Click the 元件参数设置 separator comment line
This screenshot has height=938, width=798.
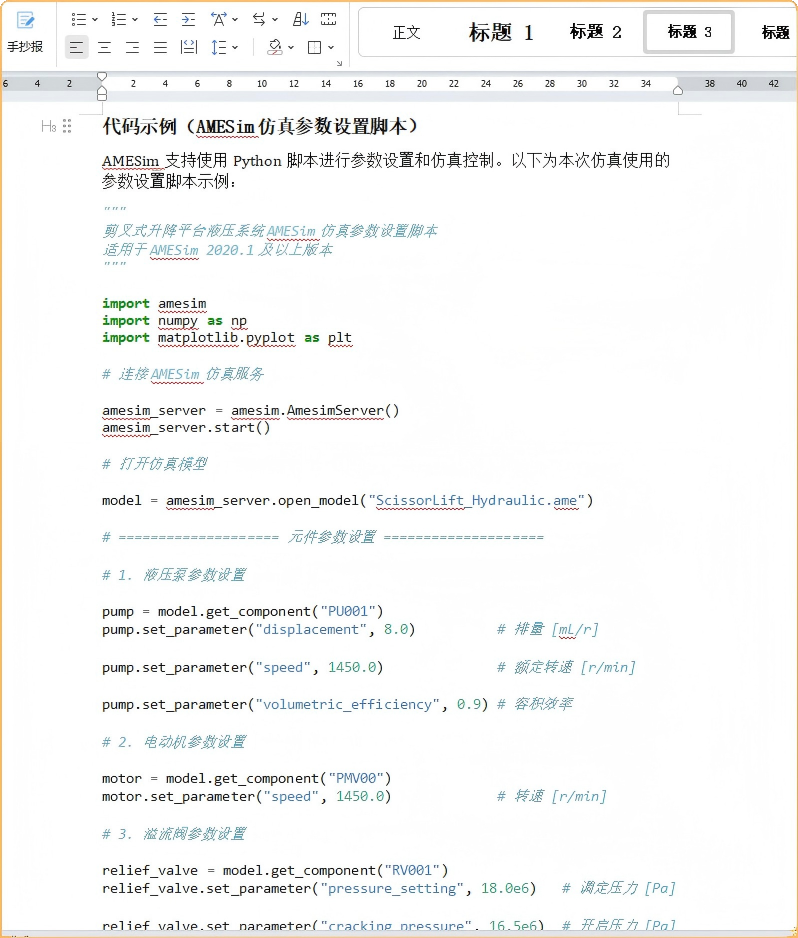[323, 537]
